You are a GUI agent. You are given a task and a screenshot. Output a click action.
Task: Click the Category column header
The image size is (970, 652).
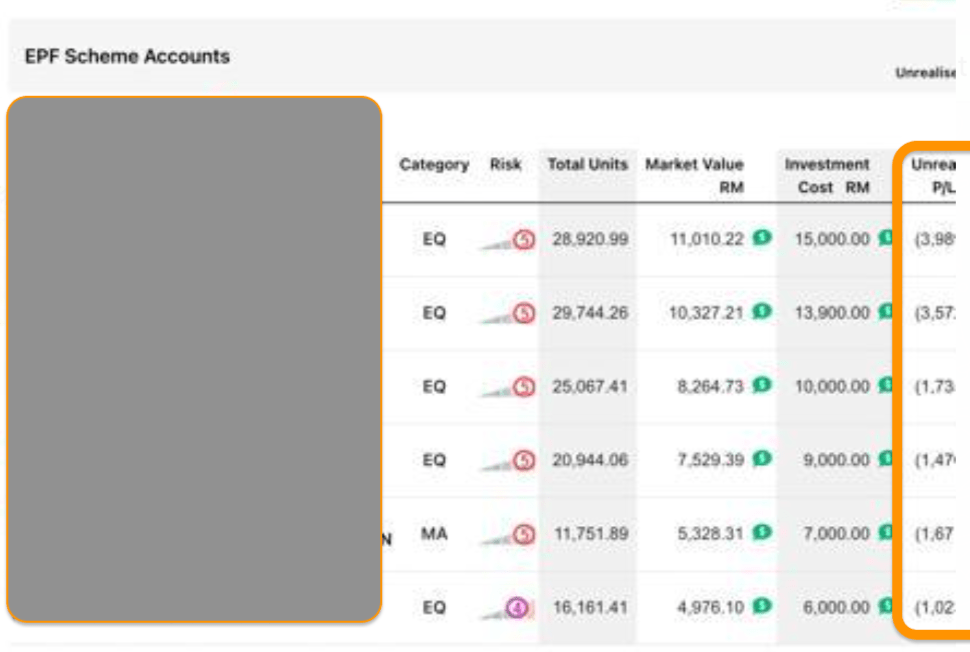(x=434, y=165)
